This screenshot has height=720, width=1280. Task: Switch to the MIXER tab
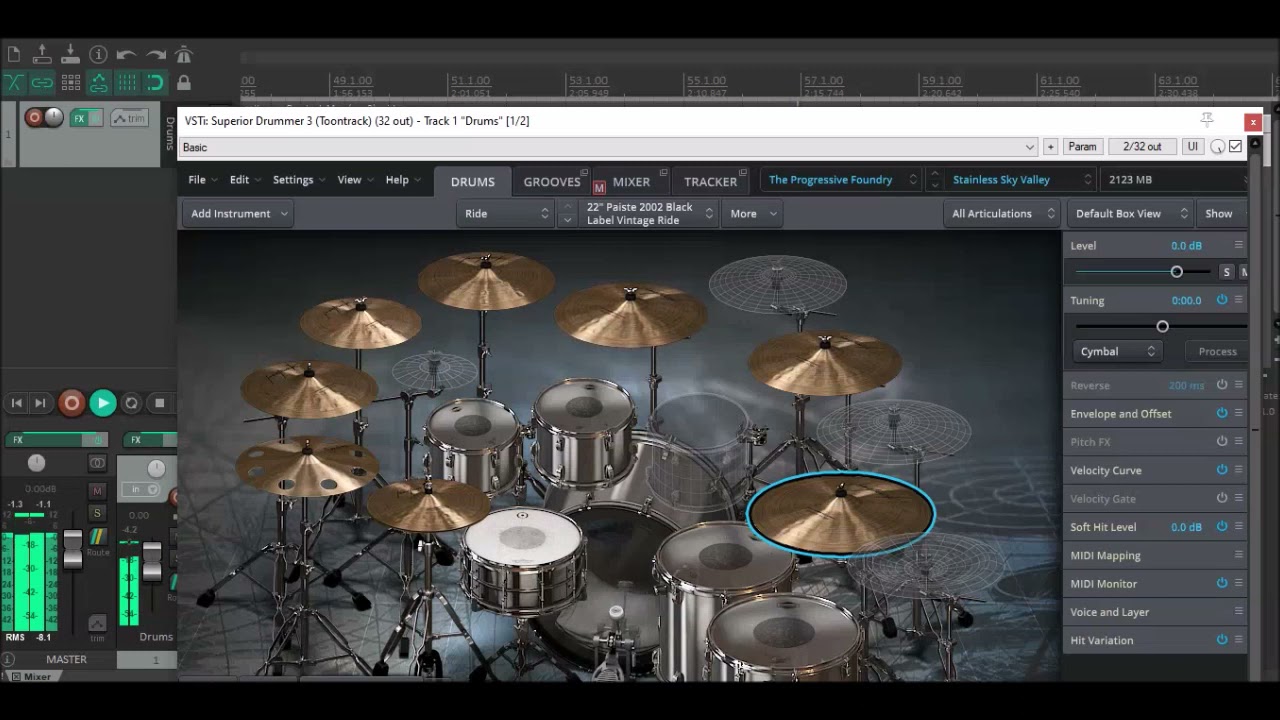(631, 182)
